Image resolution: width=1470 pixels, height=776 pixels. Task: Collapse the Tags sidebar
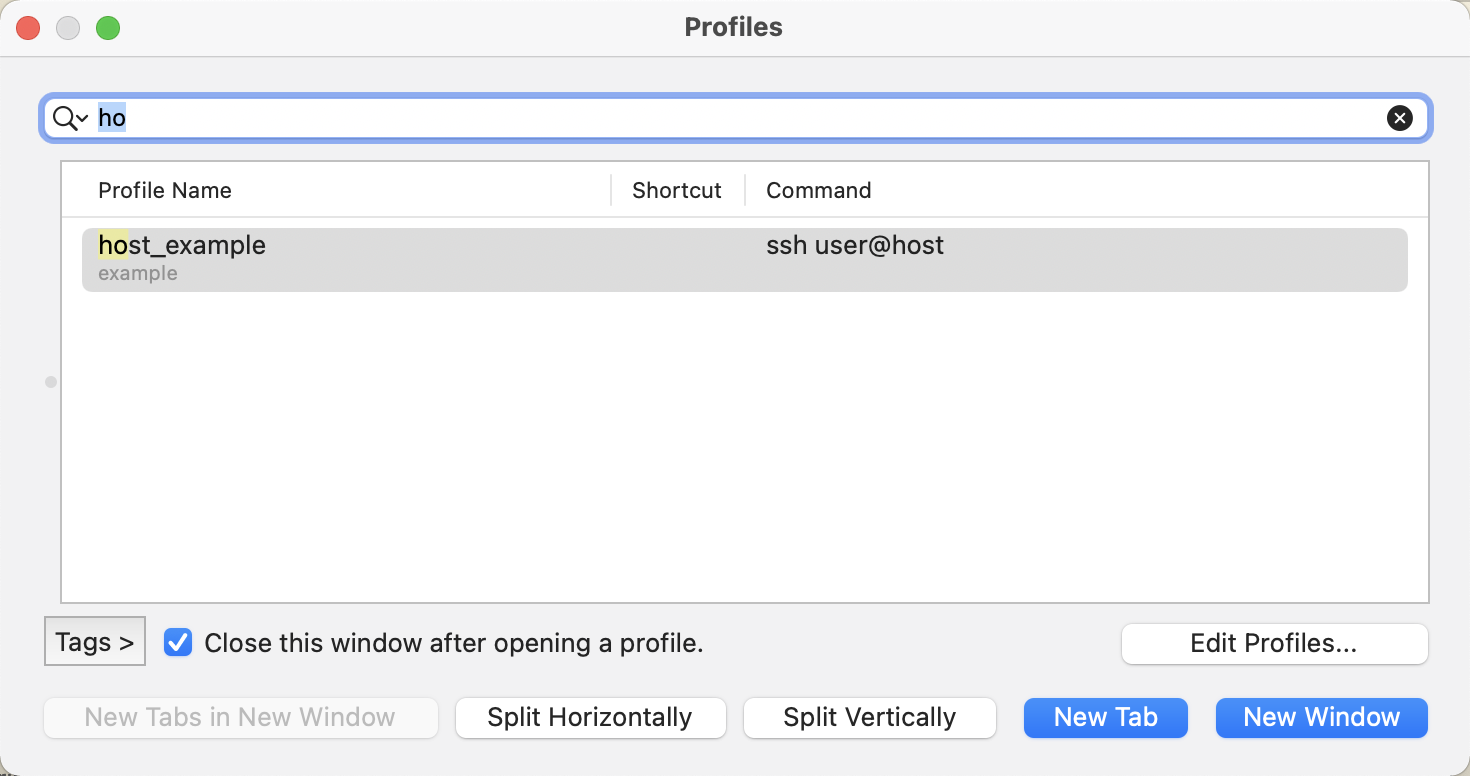coord(94,641)
